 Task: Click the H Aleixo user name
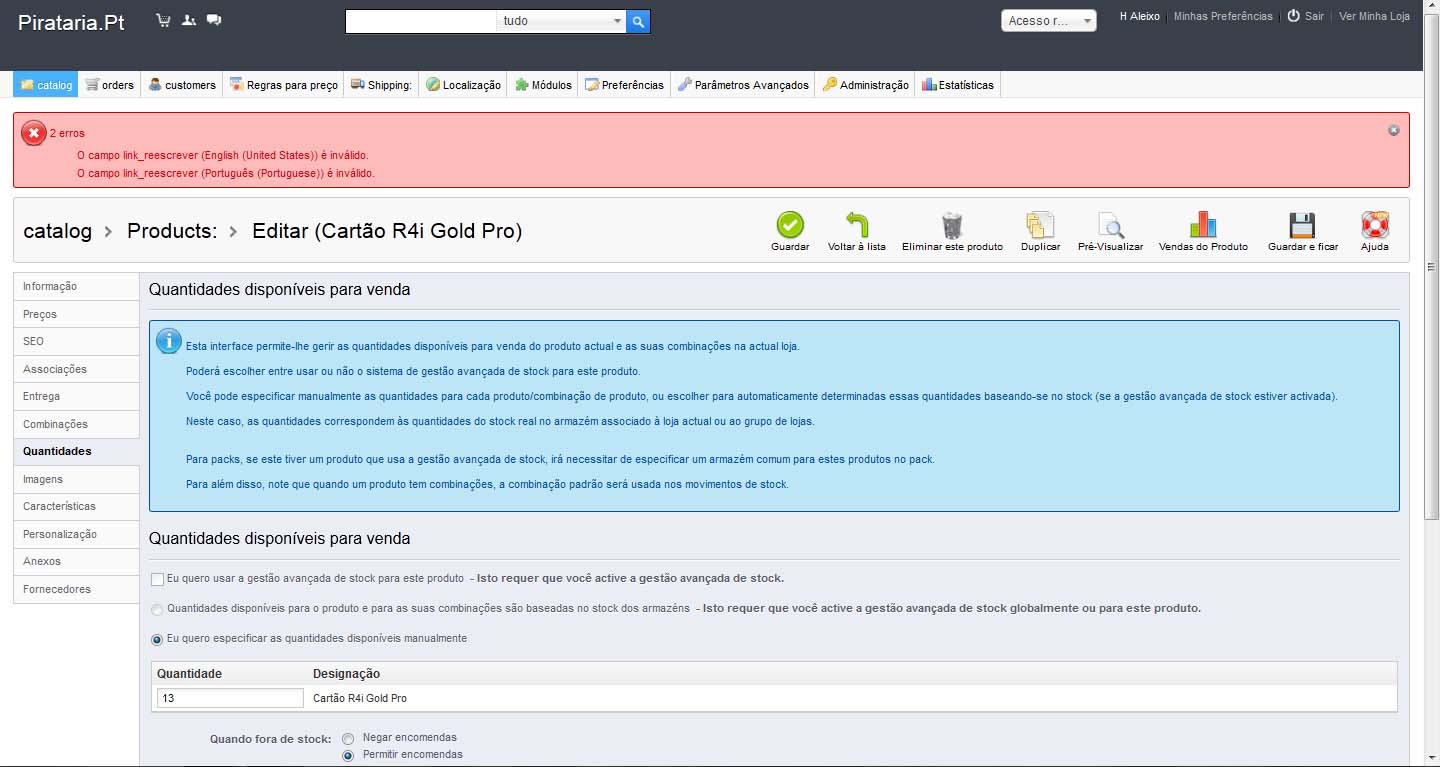1140,16
